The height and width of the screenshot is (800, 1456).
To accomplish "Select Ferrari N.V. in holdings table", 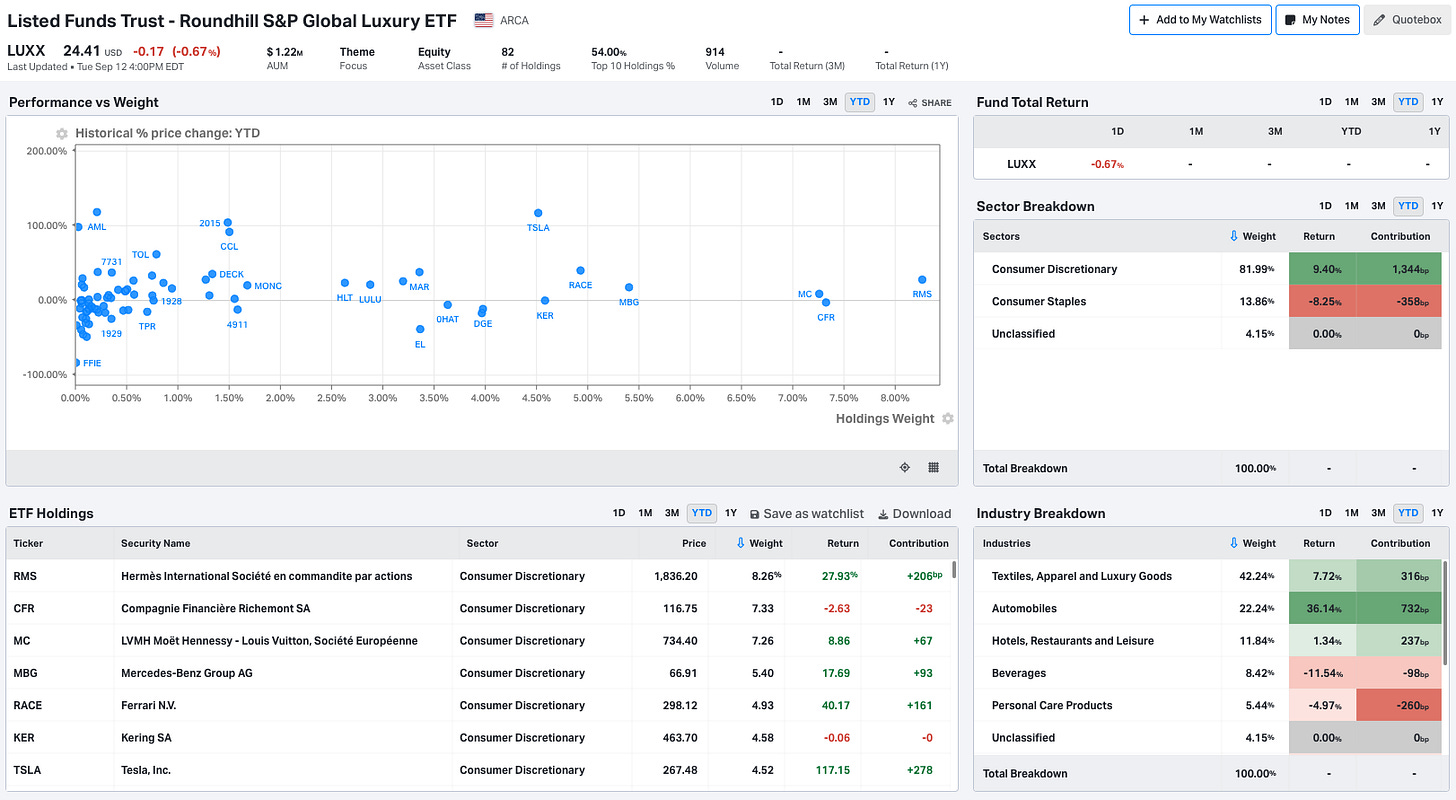I will [148, 705].
